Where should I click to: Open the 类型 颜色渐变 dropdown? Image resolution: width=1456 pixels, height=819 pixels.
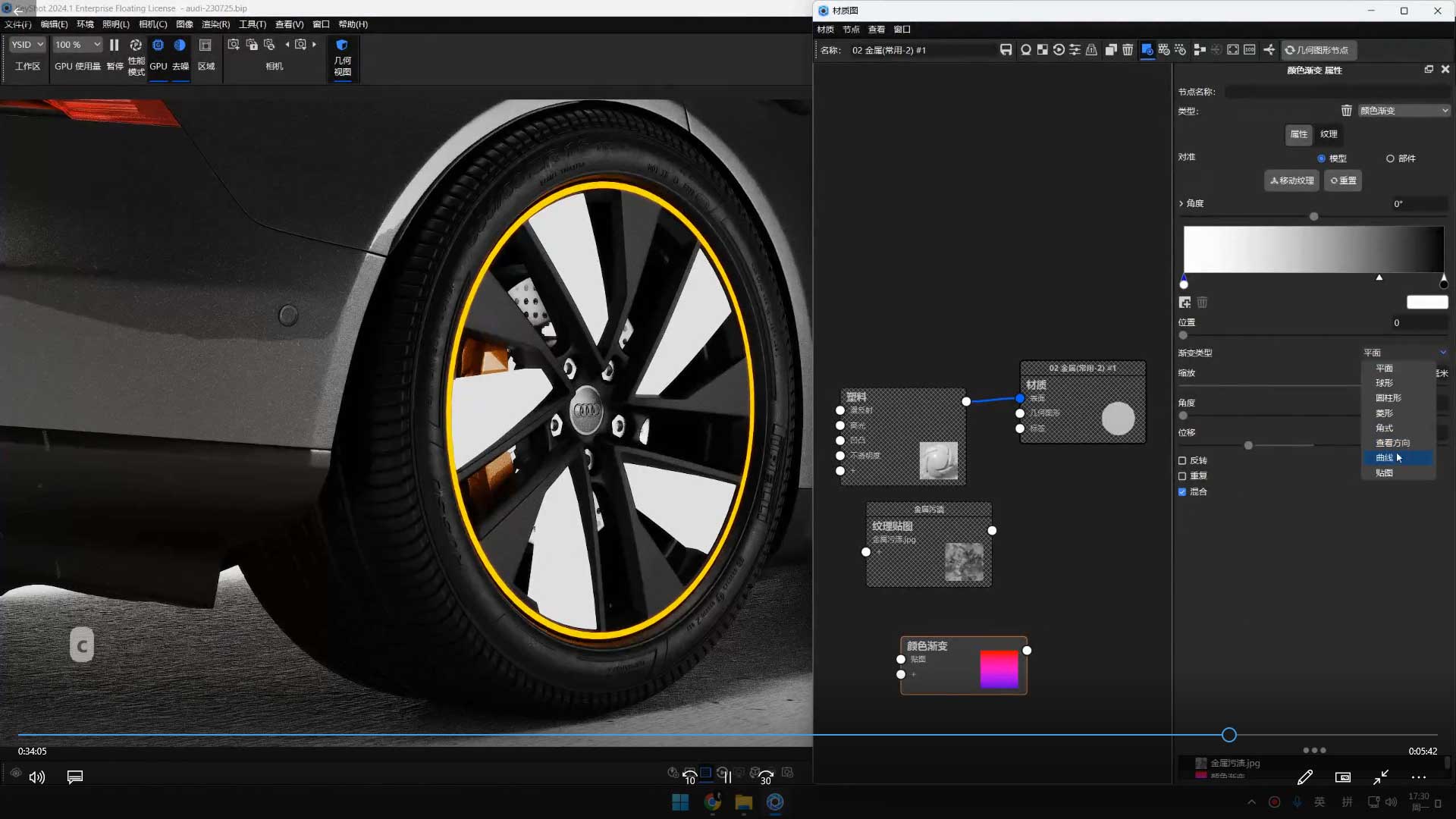(1403, 111)
